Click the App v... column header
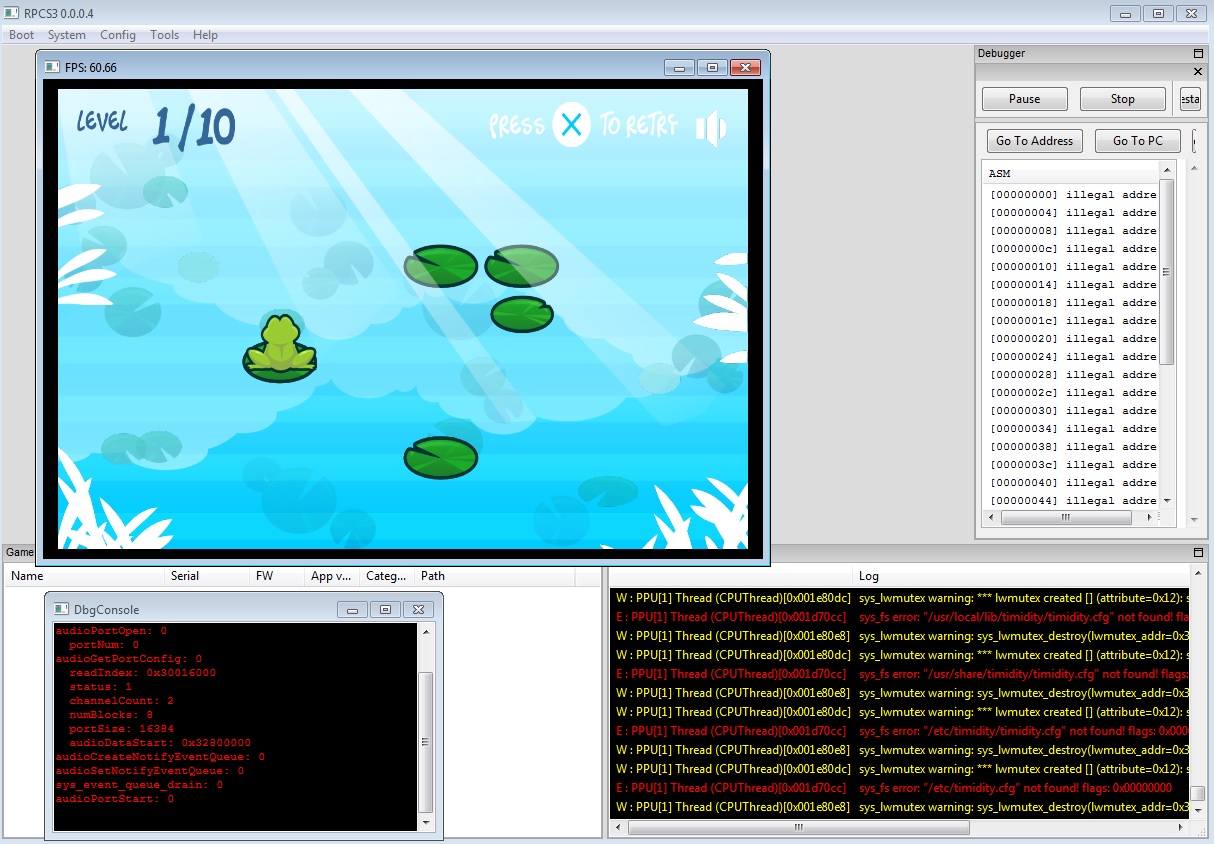Screen dimensions: 1214x844 (x=333, y=576)
